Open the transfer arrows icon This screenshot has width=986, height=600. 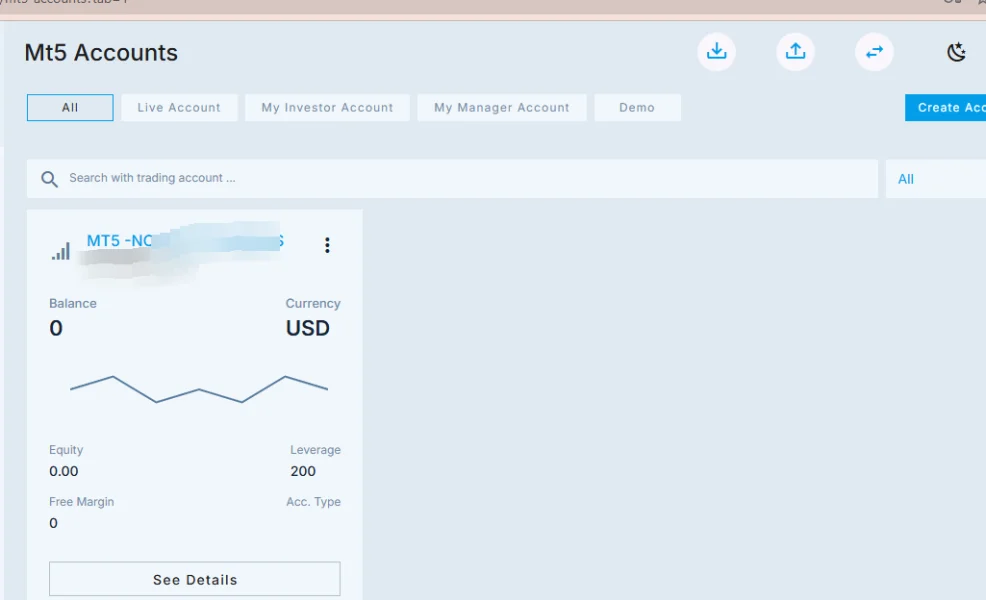[874, 52]
